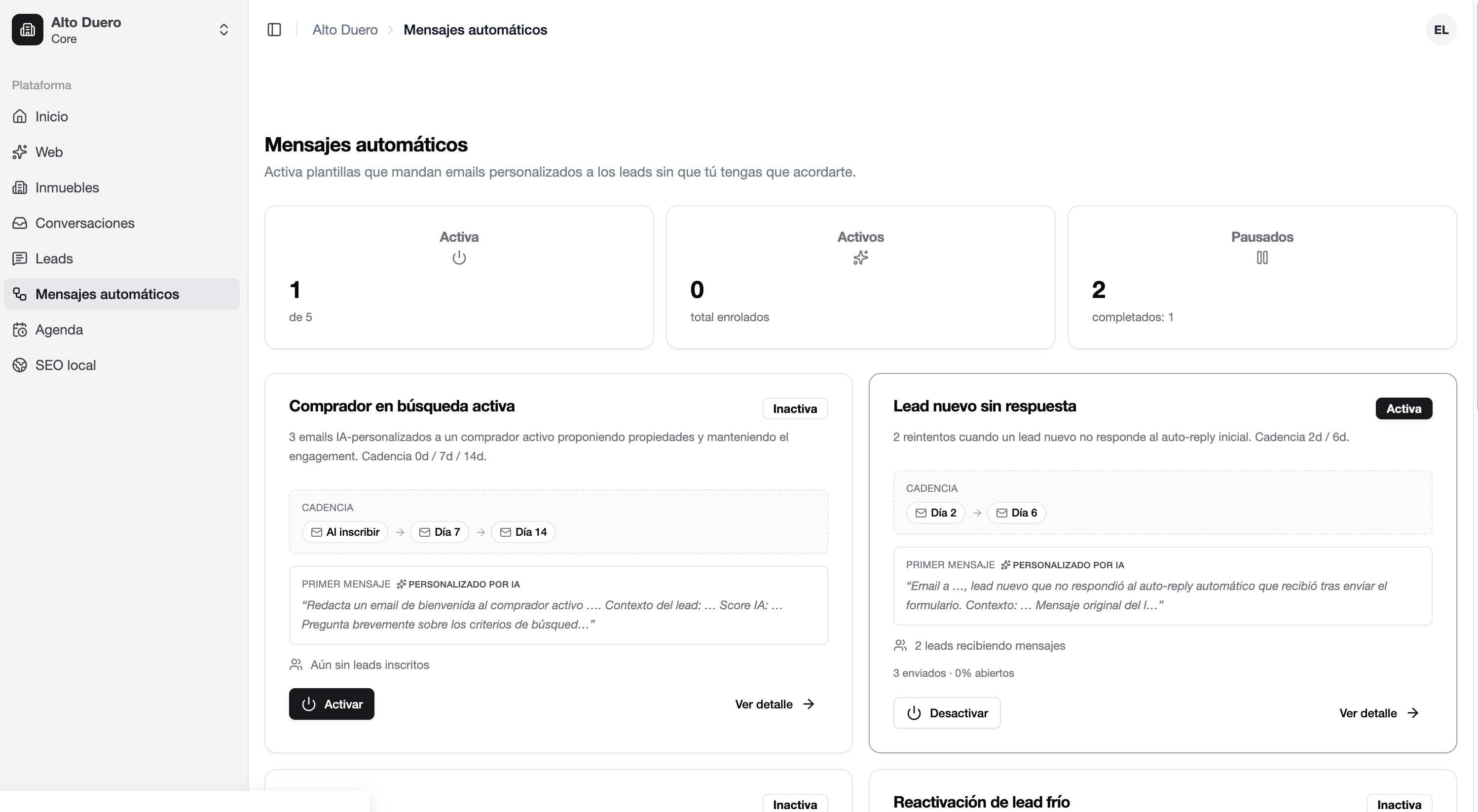This screenshot has width=1478, height=812.
Task: Click the Activa count '1' value
Action: (295, 290)
